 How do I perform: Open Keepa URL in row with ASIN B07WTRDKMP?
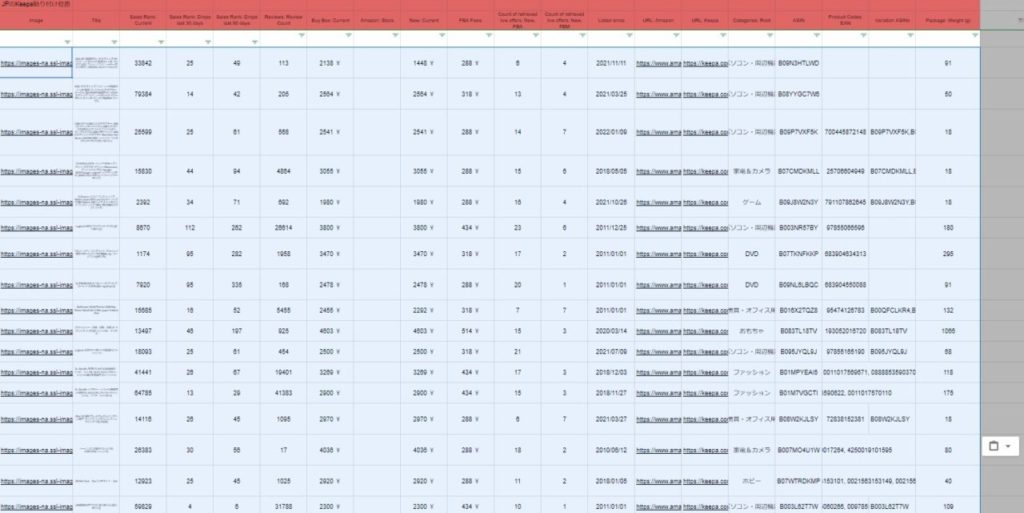tap(705, 481)
